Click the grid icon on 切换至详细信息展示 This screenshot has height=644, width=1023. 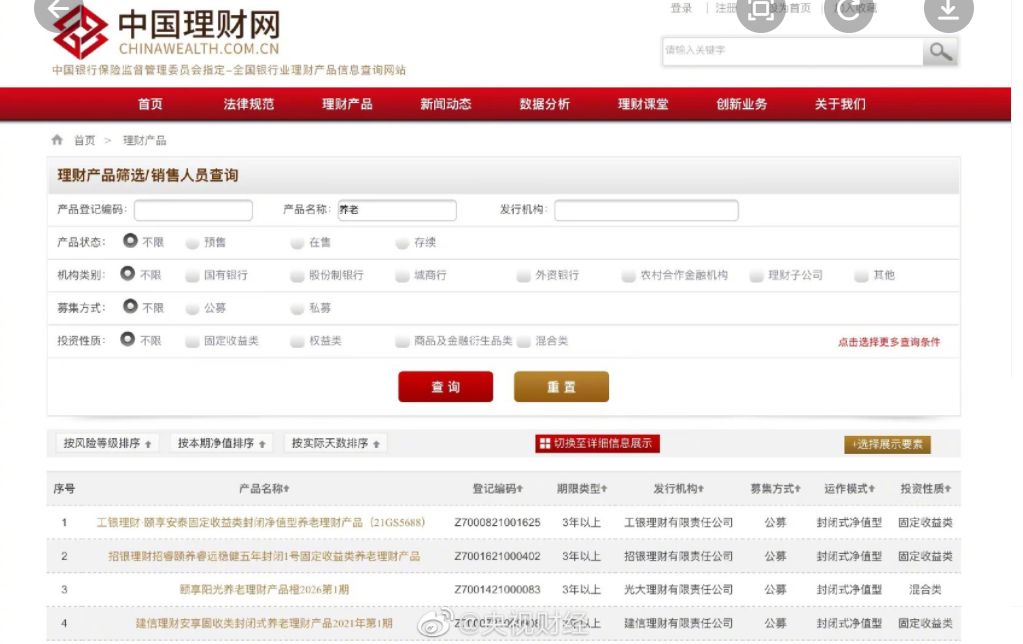545,444
